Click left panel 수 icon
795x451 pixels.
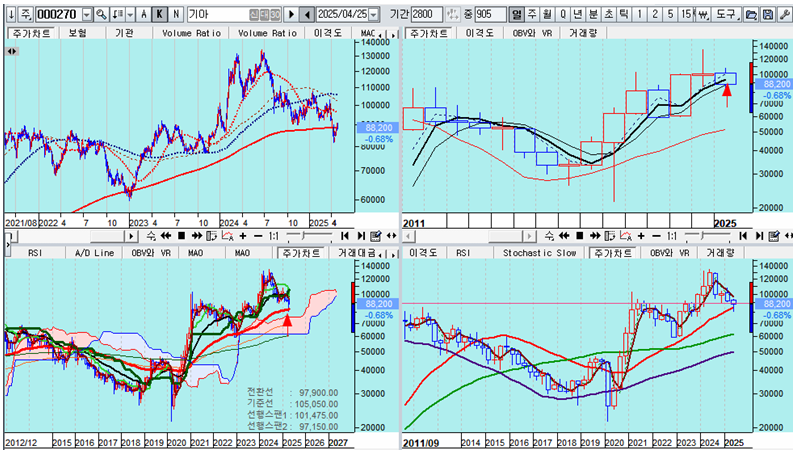(x=151, y=236)
